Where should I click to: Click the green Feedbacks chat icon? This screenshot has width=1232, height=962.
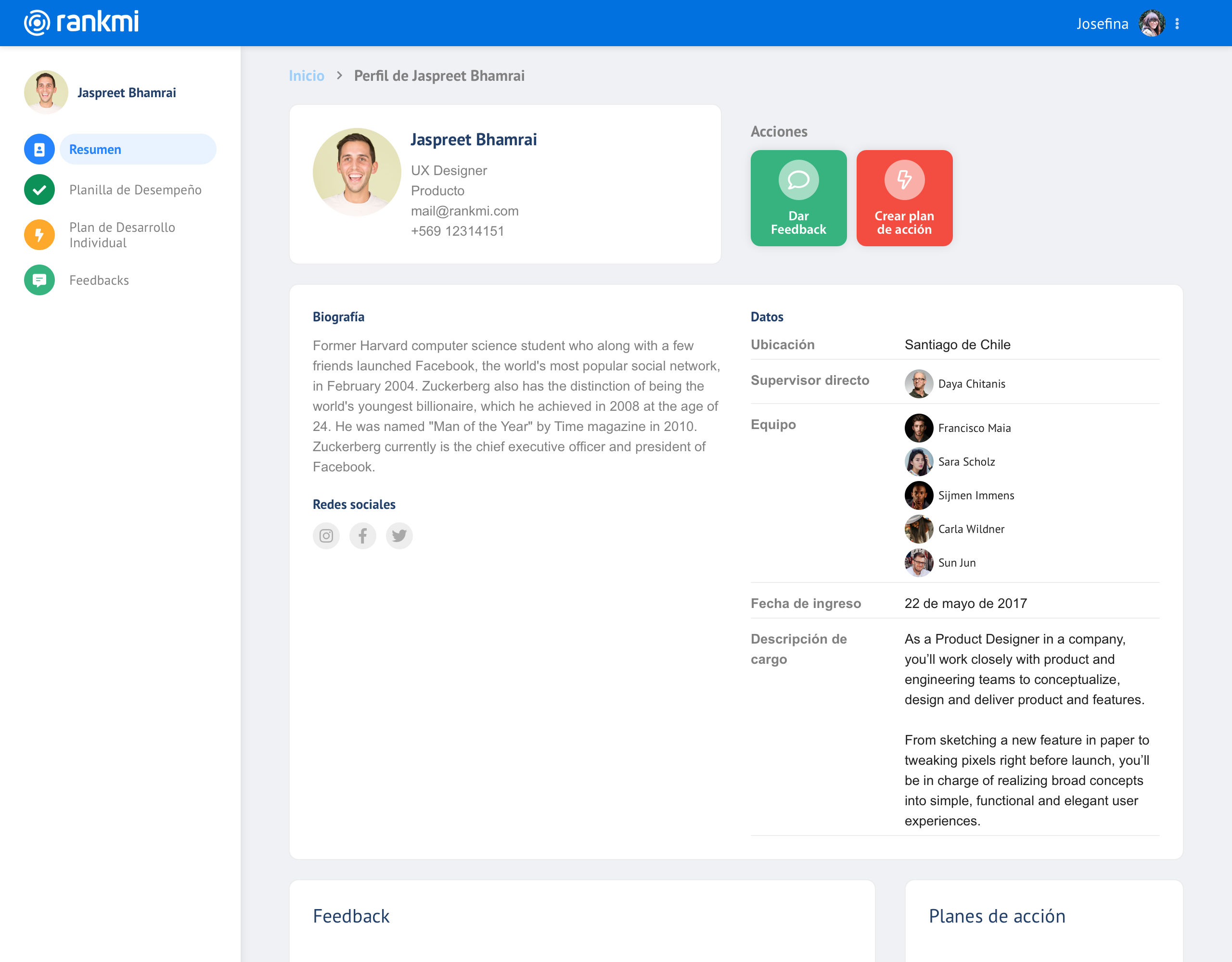point(39,279)
